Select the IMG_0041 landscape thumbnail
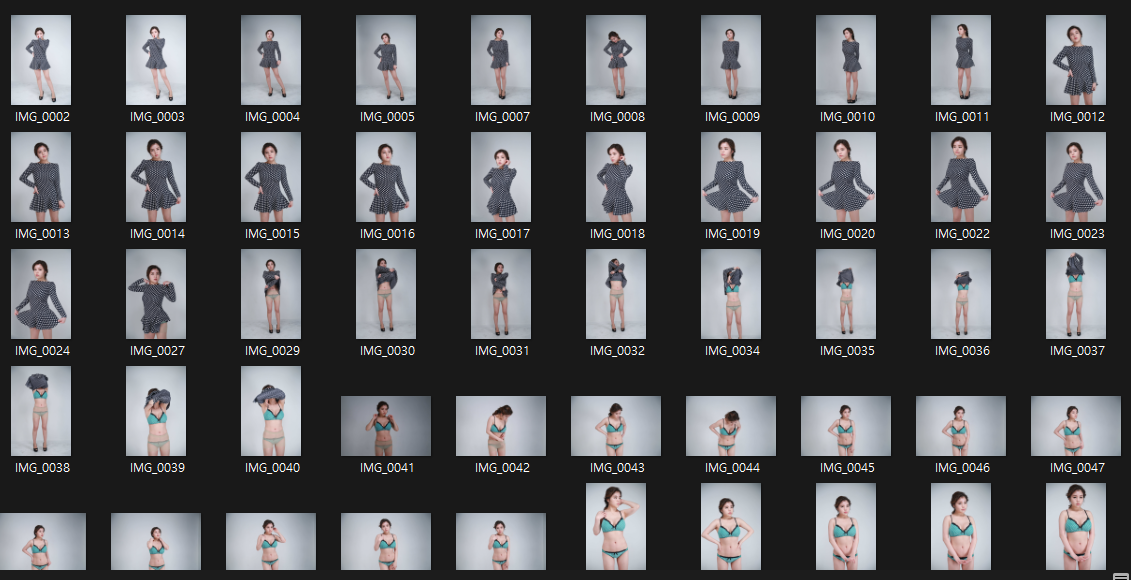The image size is (1131, 580). click(386, 426)
